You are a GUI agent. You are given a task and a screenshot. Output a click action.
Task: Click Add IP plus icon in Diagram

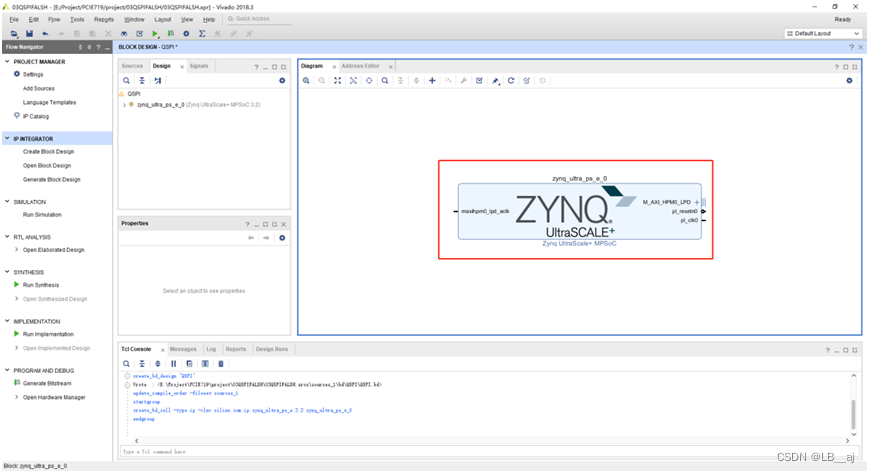pyautogui.click(x=432, y=80)
